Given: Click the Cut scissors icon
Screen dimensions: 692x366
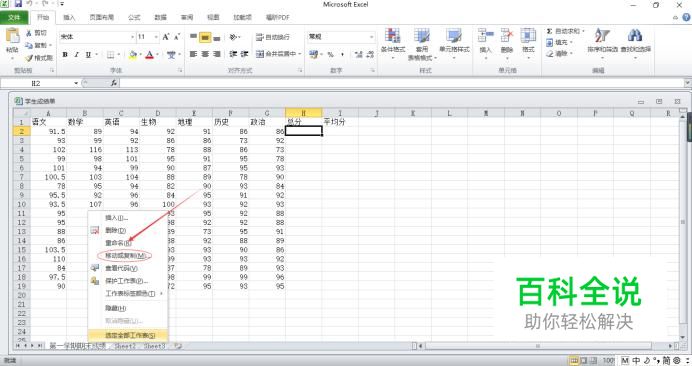Looking at the screenshot, I should coord(28,33).
